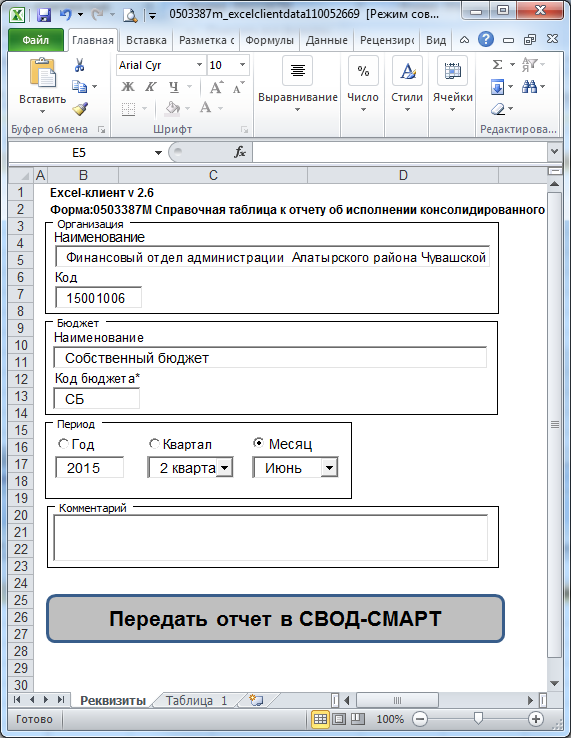Viewport: 571px width, 738px height.
Task: Open the Файл menu button
Action: [36, 40]
